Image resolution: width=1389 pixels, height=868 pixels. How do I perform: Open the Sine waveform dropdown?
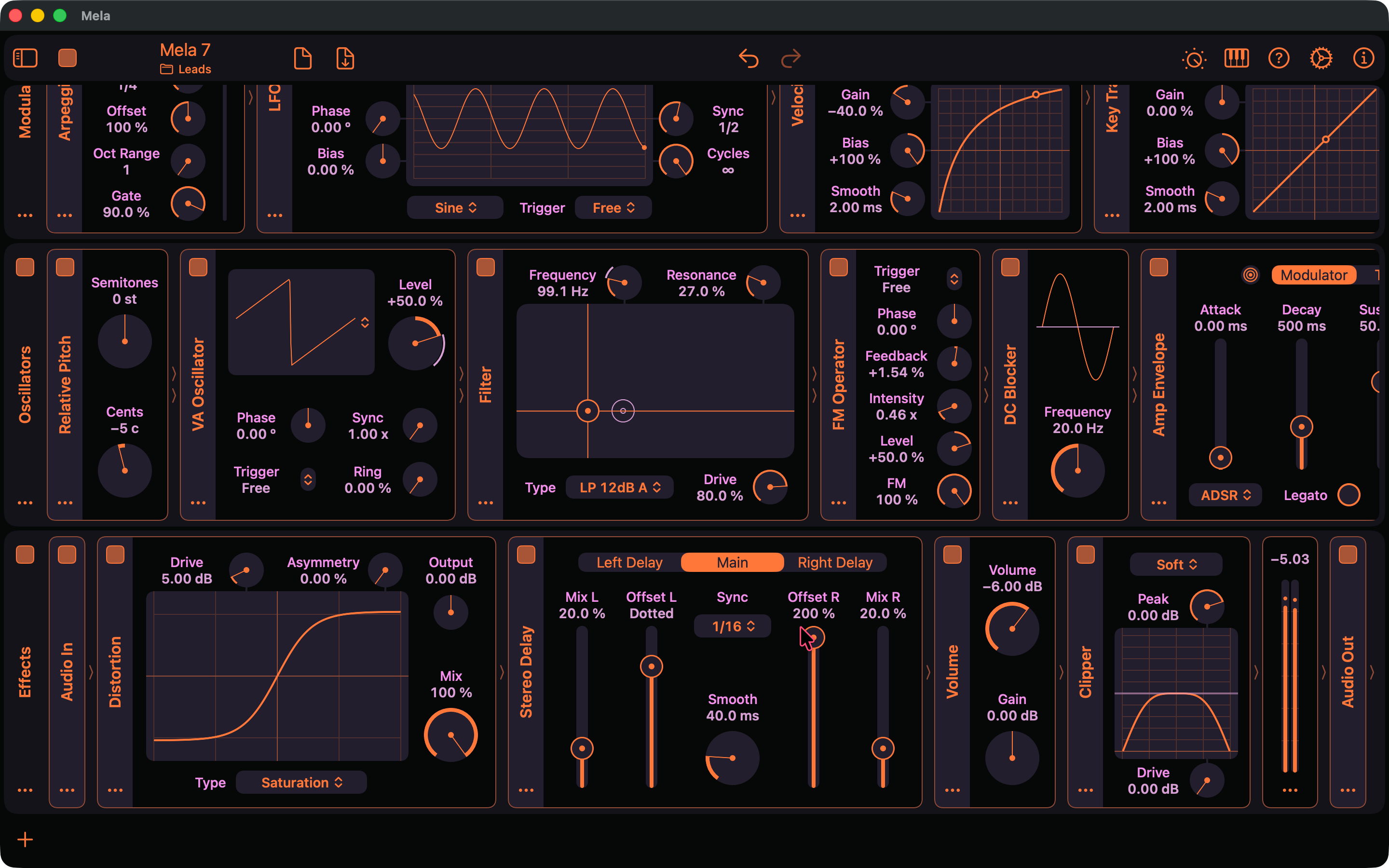tap(455, 208)
